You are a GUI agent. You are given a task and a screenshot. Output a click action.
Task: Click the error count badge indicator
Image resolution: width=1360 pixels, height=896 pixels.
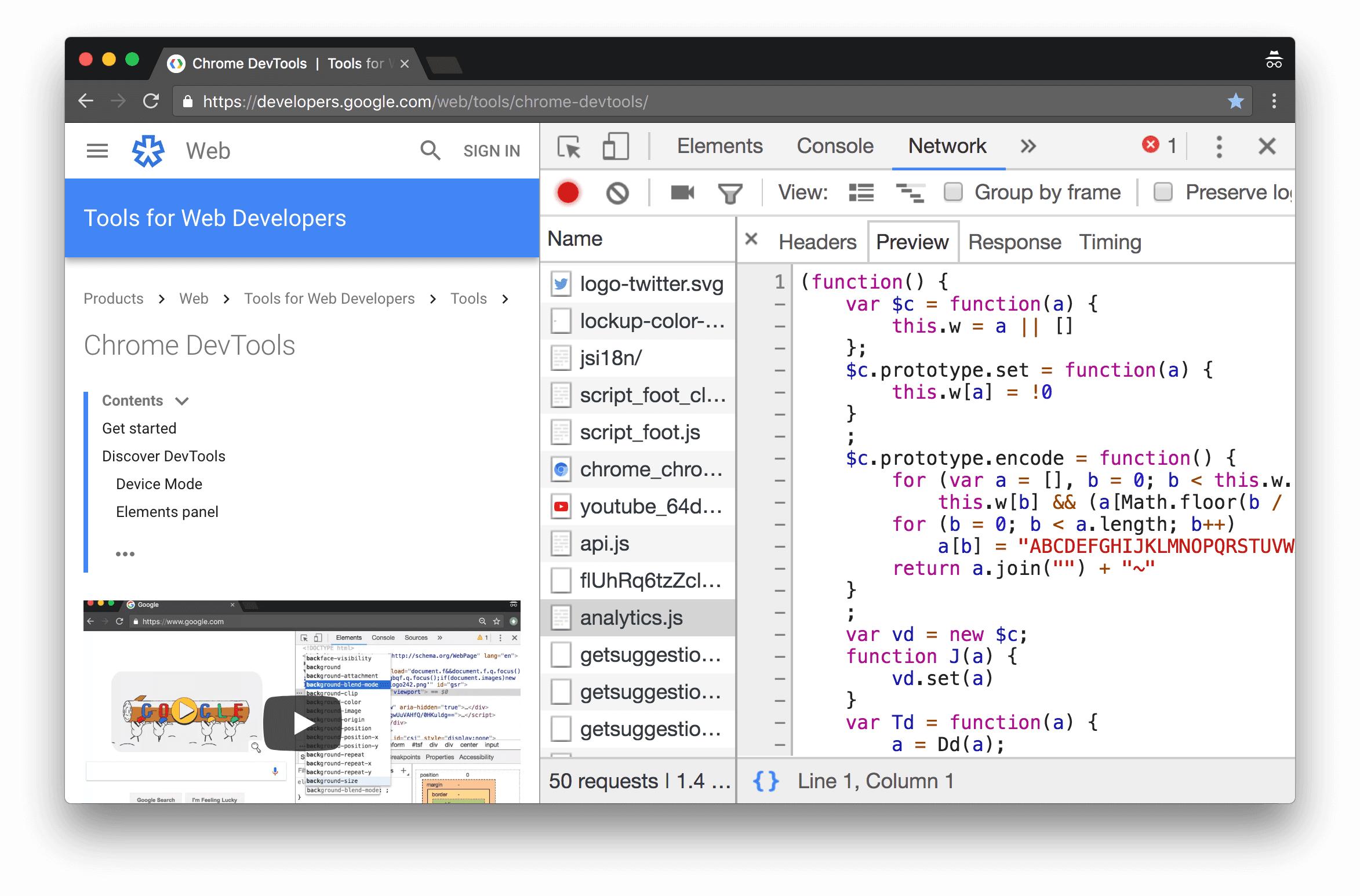[x=1155, y=147]
